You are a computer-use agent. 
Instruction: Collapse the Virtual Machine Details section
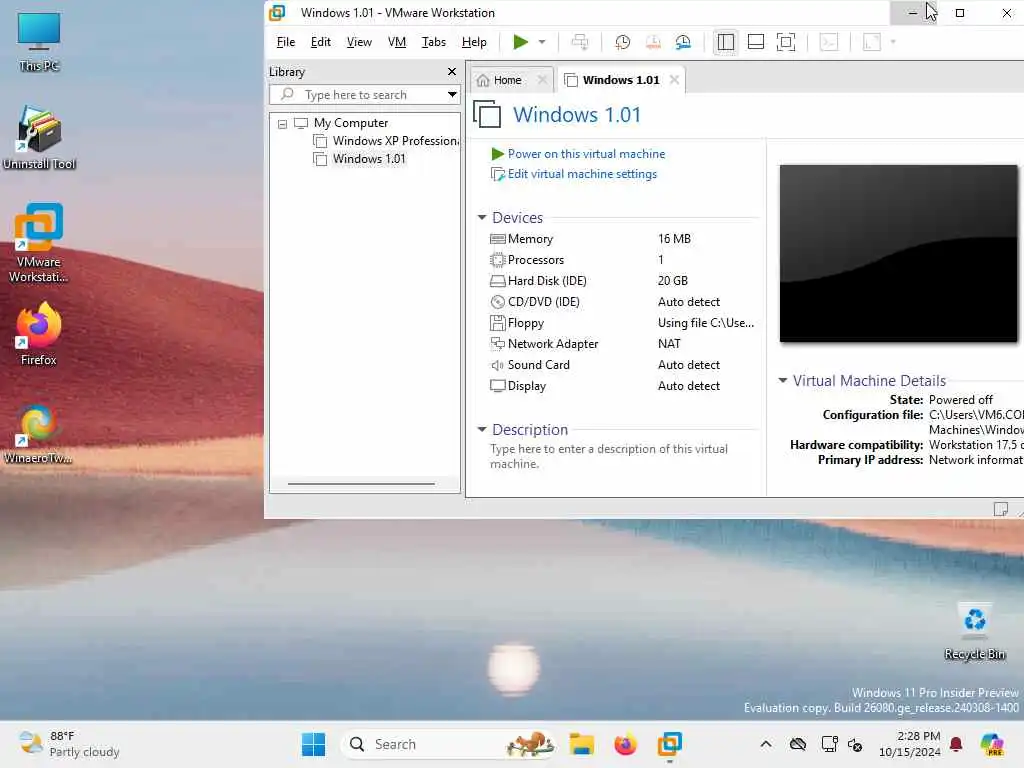(x=782, y=380)
